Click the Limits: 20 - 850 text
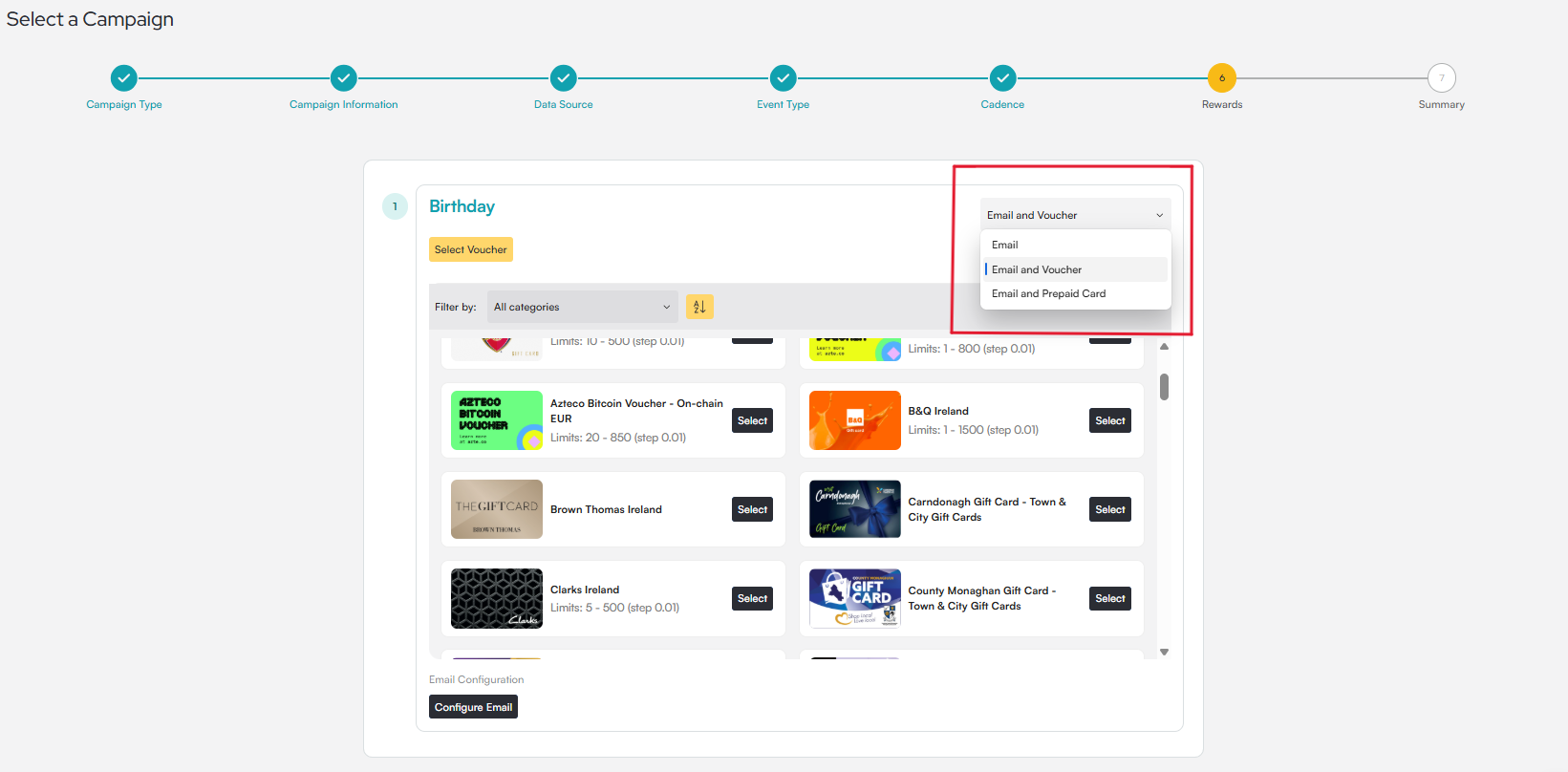 618,438
